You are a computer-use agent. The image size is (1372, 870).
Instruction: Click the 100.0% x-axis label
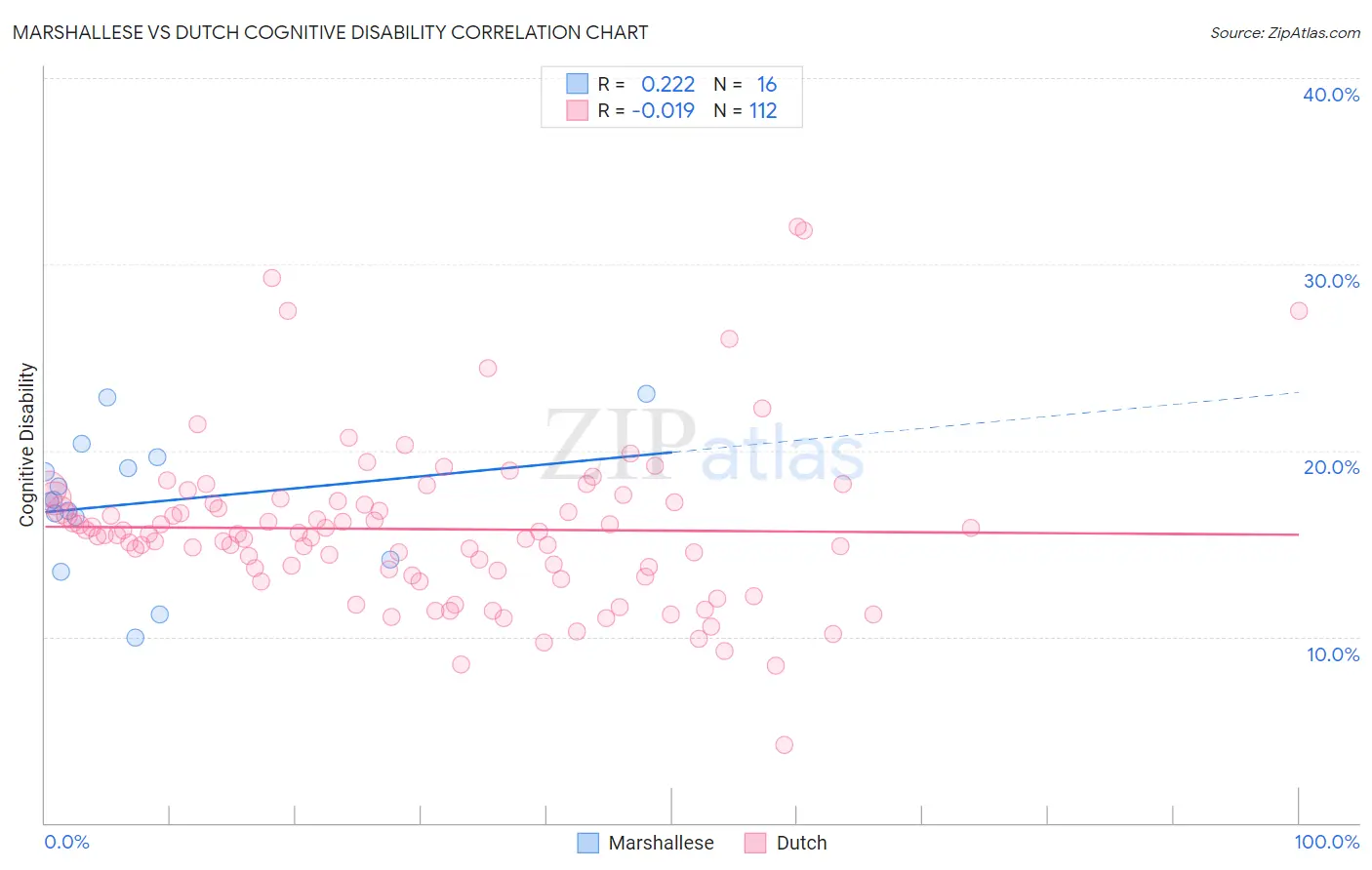[1327, 842]
